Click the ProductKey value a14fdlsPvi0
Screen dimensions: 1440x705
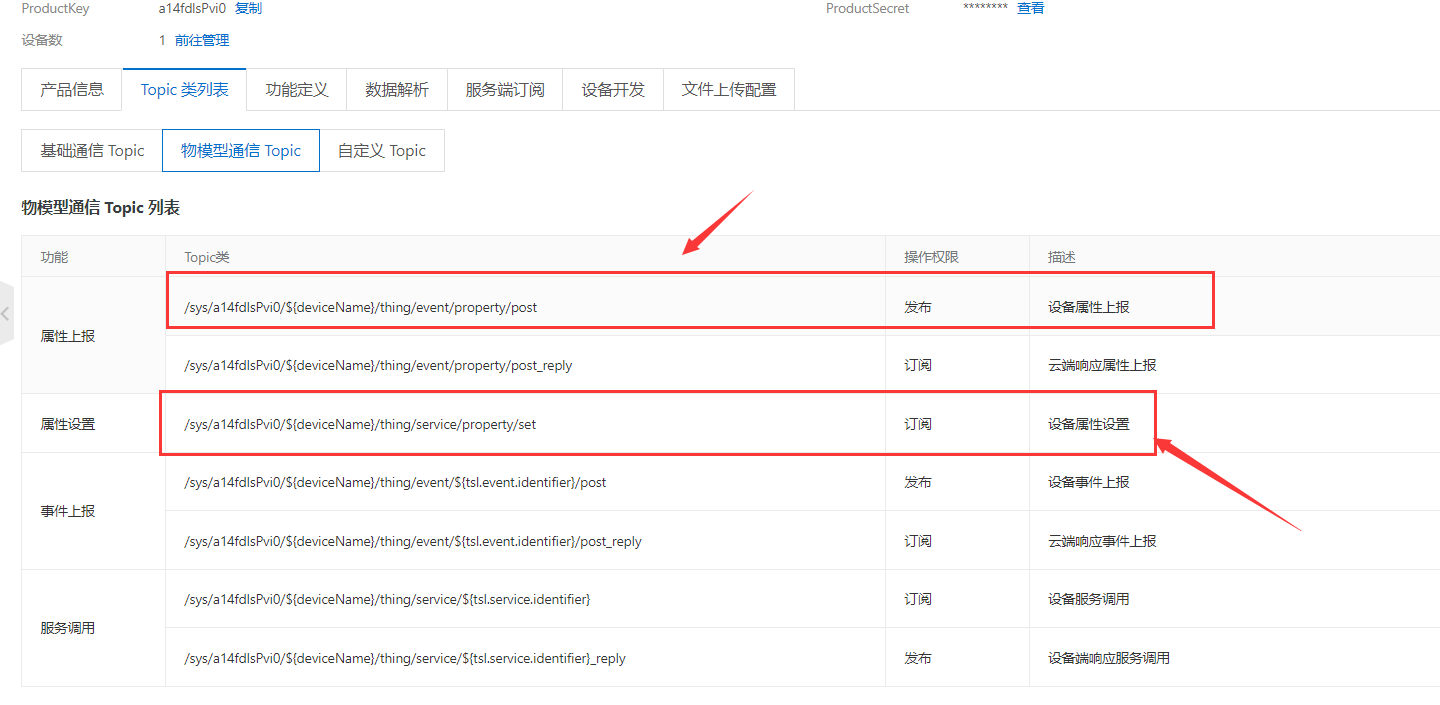point(192,8)
